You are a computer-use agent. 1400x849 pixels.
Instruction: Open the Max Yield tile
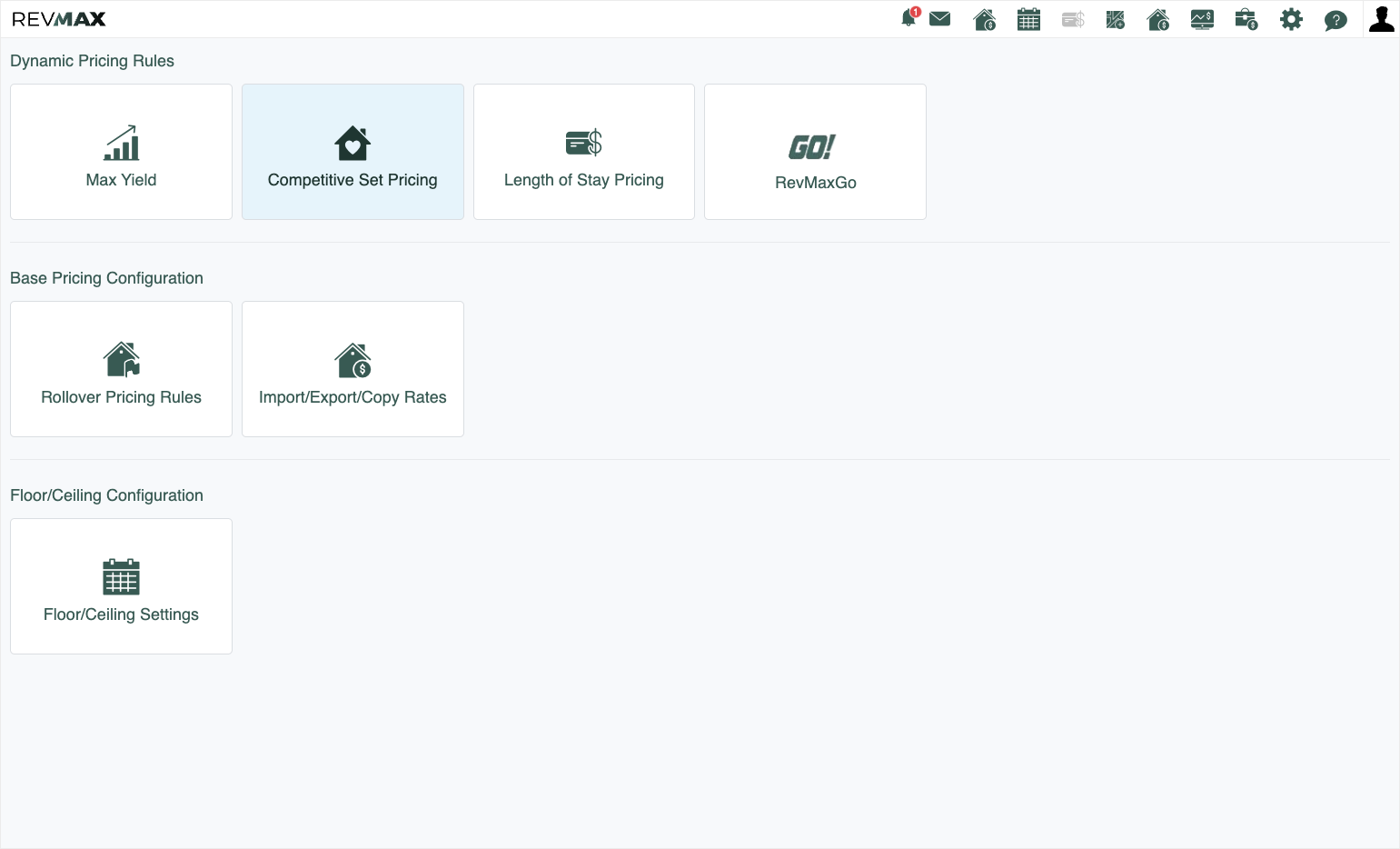[121, 152]
